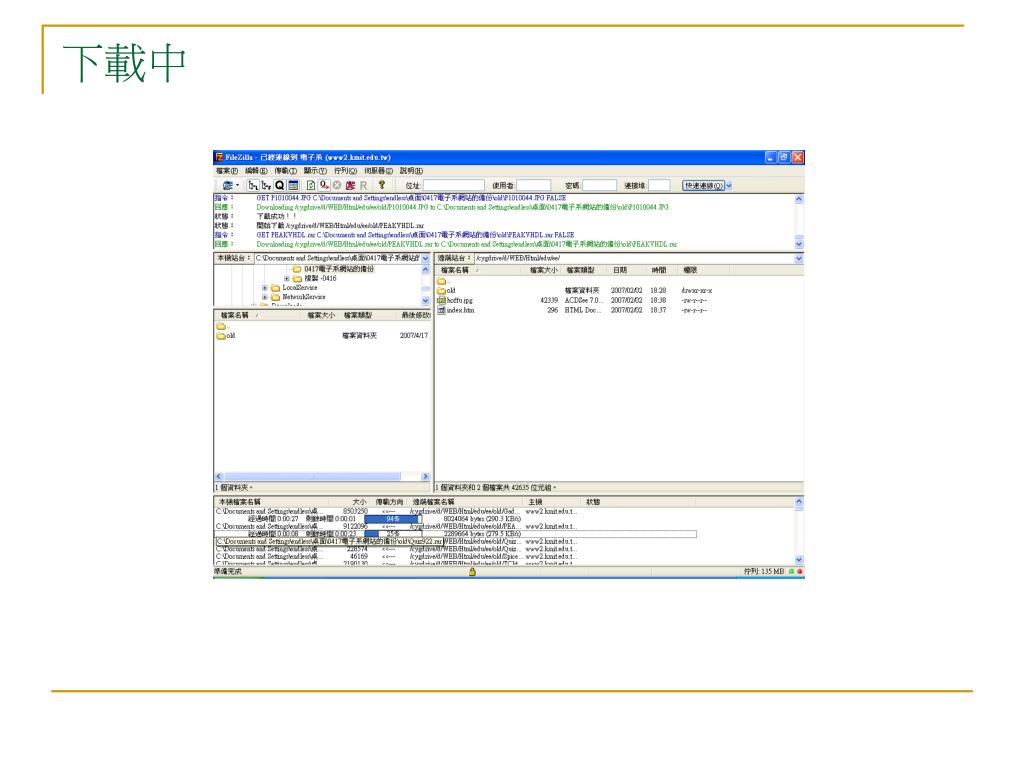Click the 快速連線(Q) button
Screen dimensions: 1024x768
[x=703, y=185]
